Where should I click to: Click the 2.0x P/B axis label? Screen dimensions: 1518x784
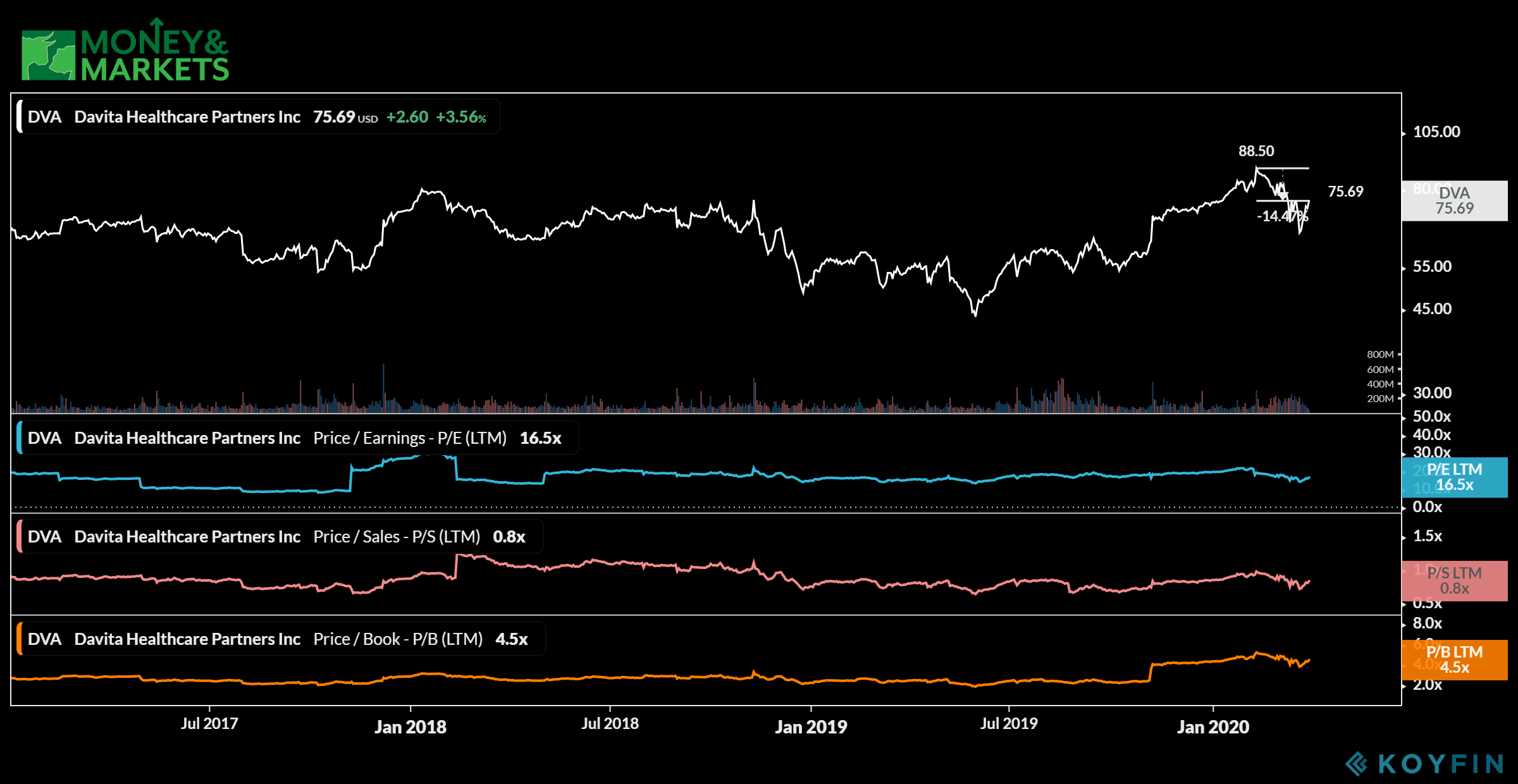tap(1428, 685)
